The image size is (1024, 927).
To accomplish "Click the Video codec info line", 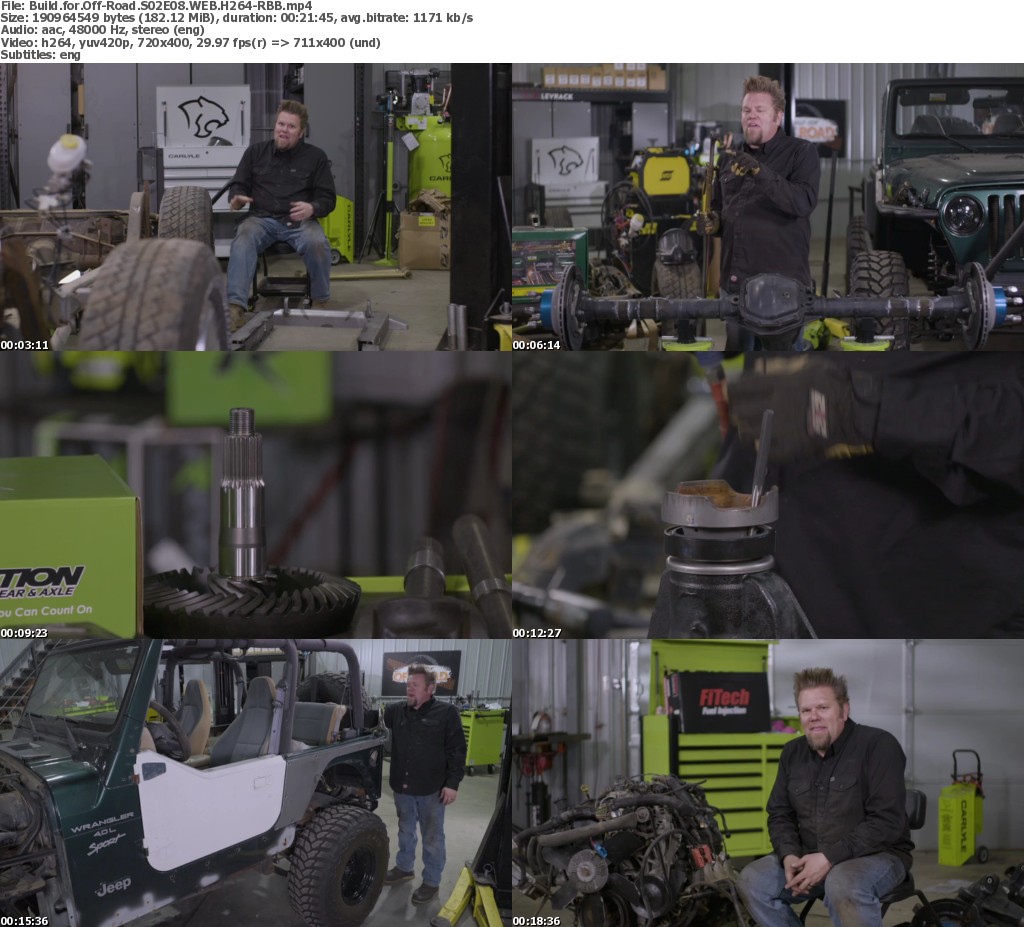I will (x=190, y=42).
